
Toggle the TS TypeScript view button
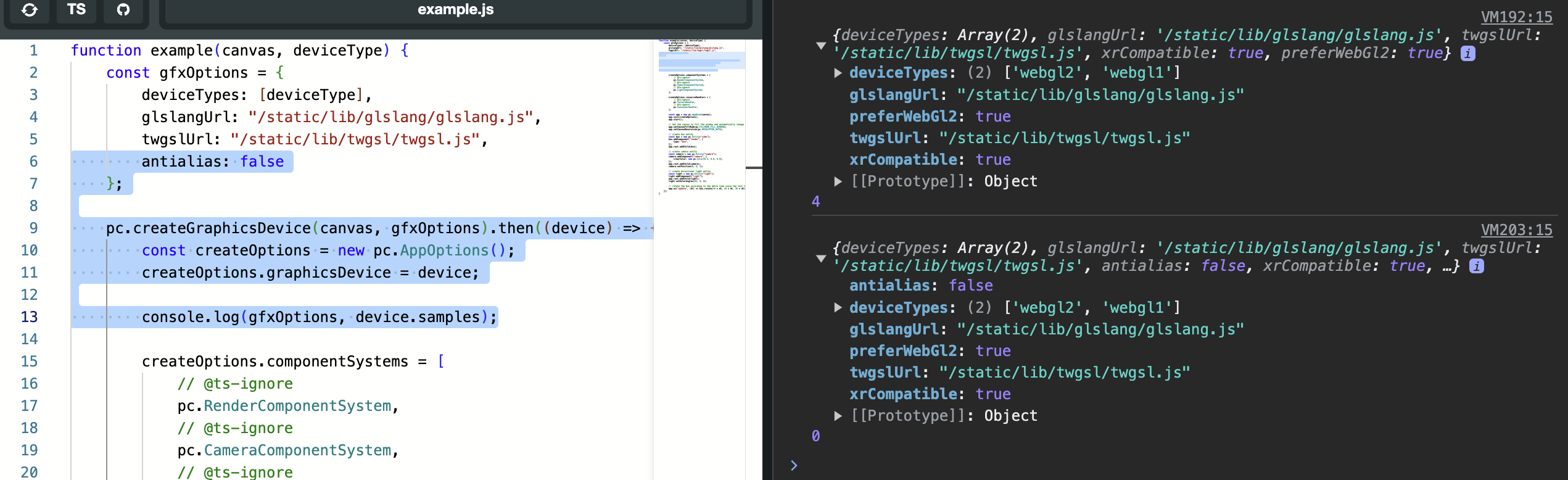click(x=76, y=10)
